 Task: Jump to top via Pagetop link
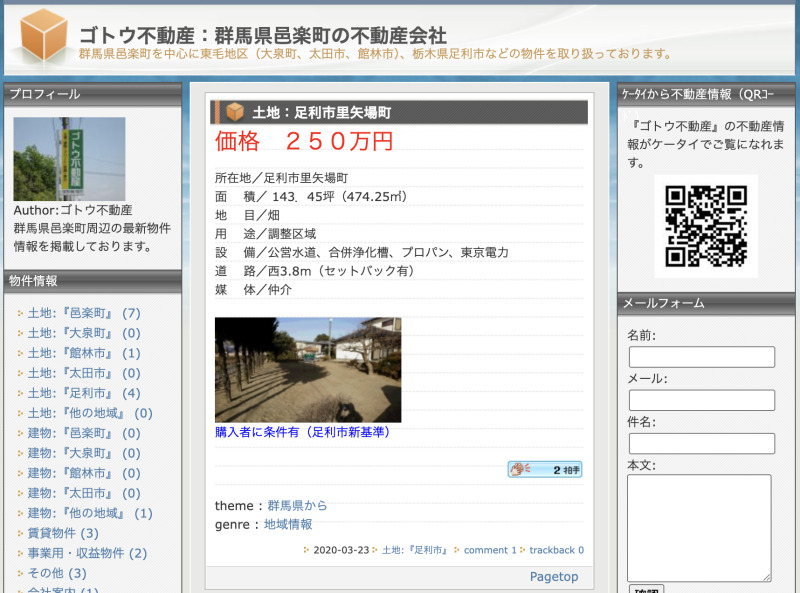[554, 577]
